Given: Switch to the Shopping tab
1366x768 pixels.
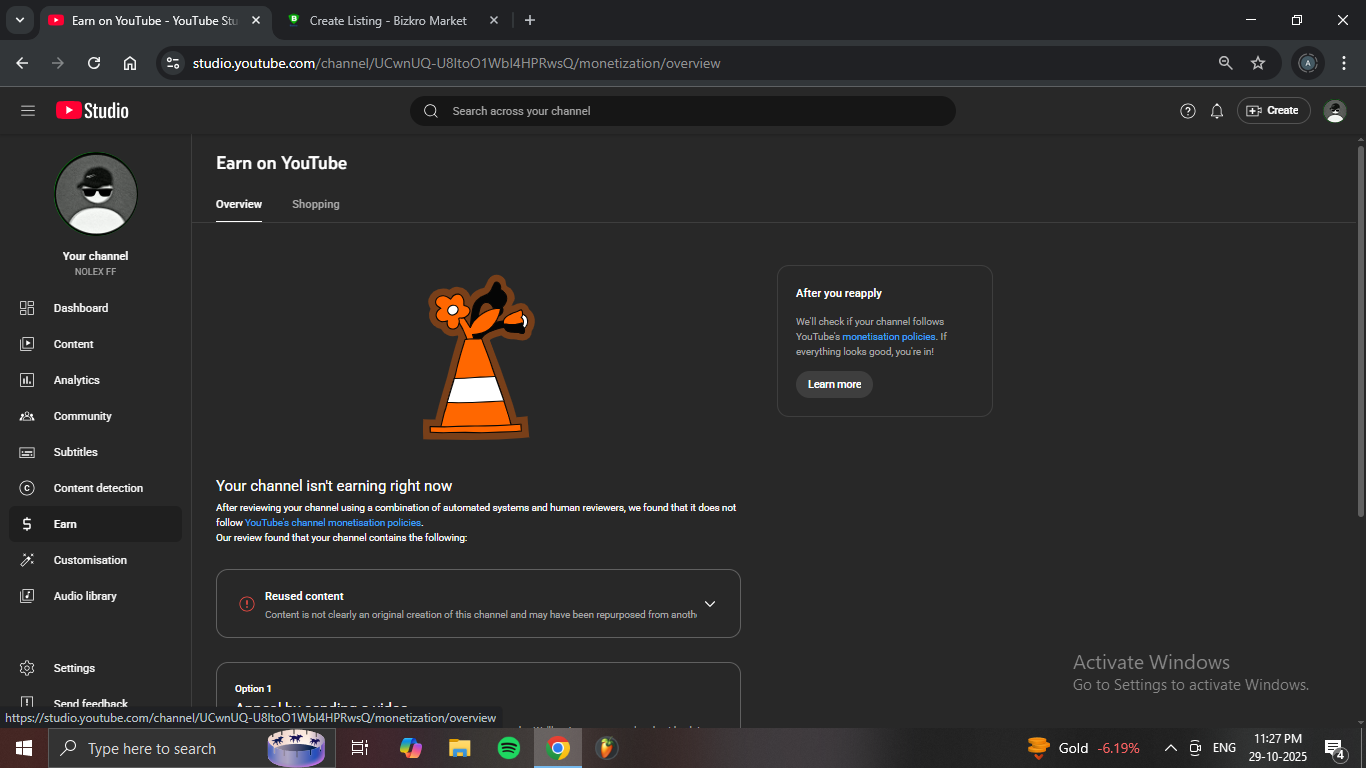Looking at the screenshot, I should [315, 204].
